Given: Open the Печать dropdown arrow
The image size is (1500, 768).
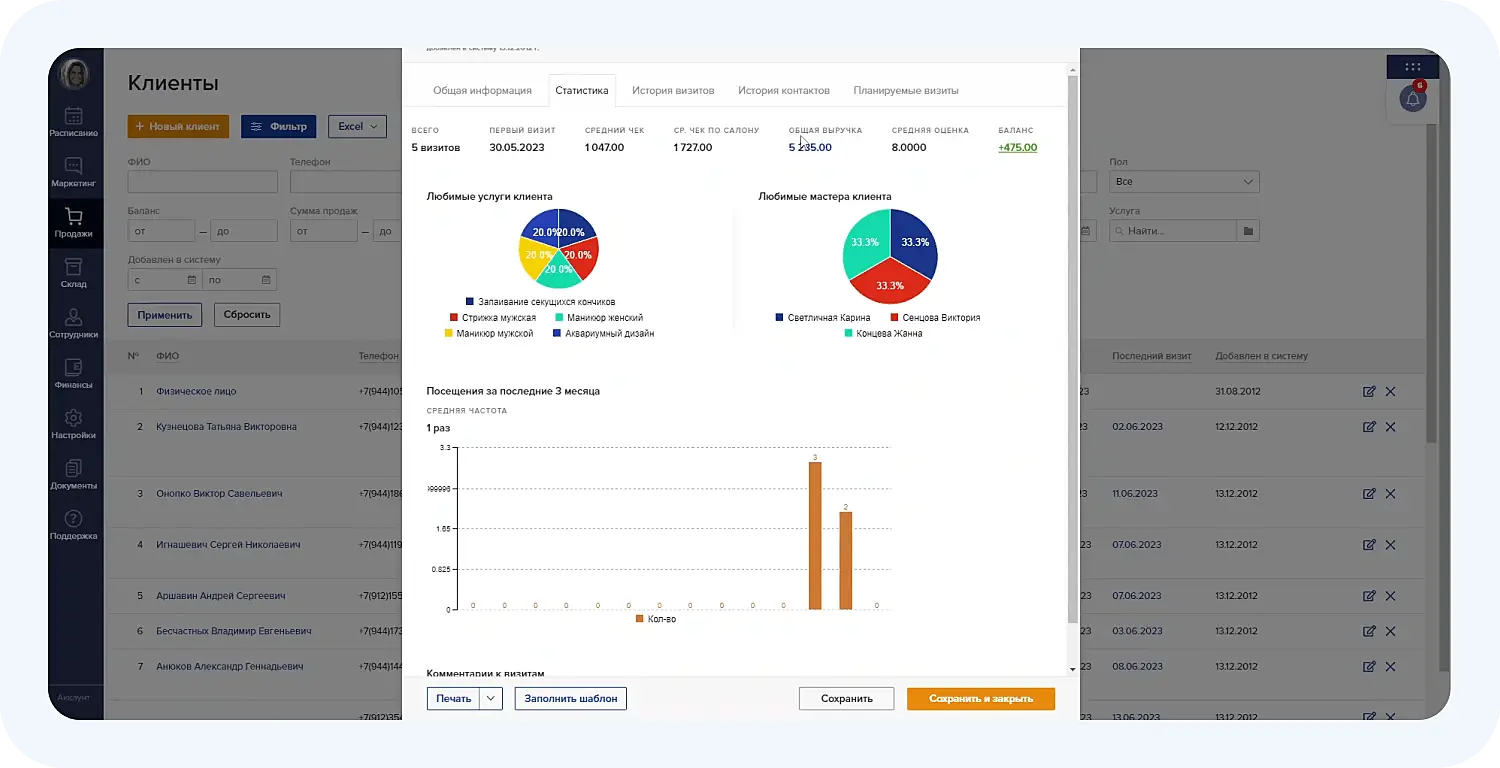Looking at the screenshot, I should coord(490,698).
